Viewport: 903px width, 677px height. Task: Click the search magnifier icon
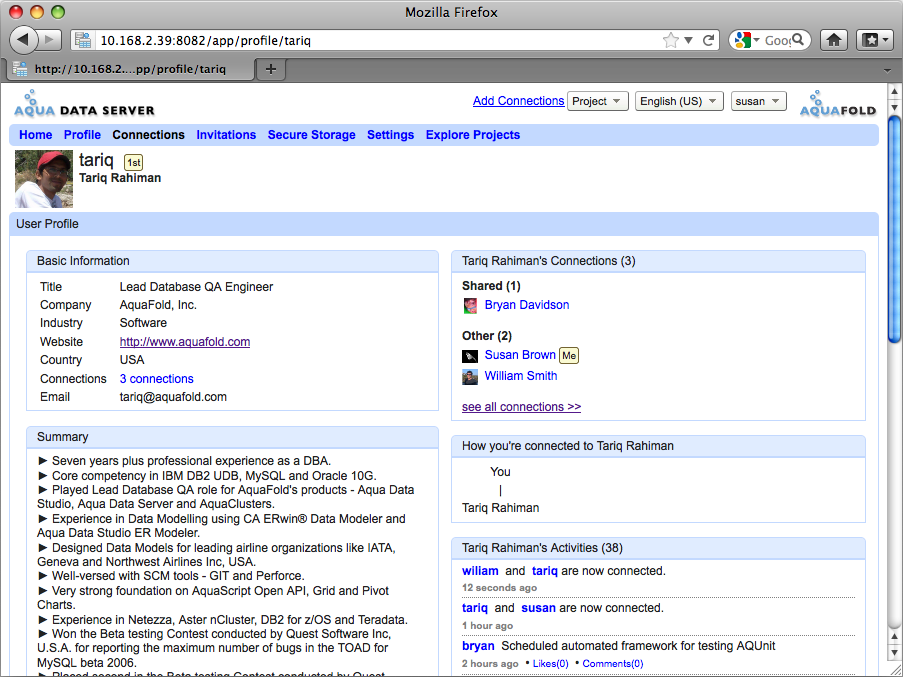click(x=798, y=40)
